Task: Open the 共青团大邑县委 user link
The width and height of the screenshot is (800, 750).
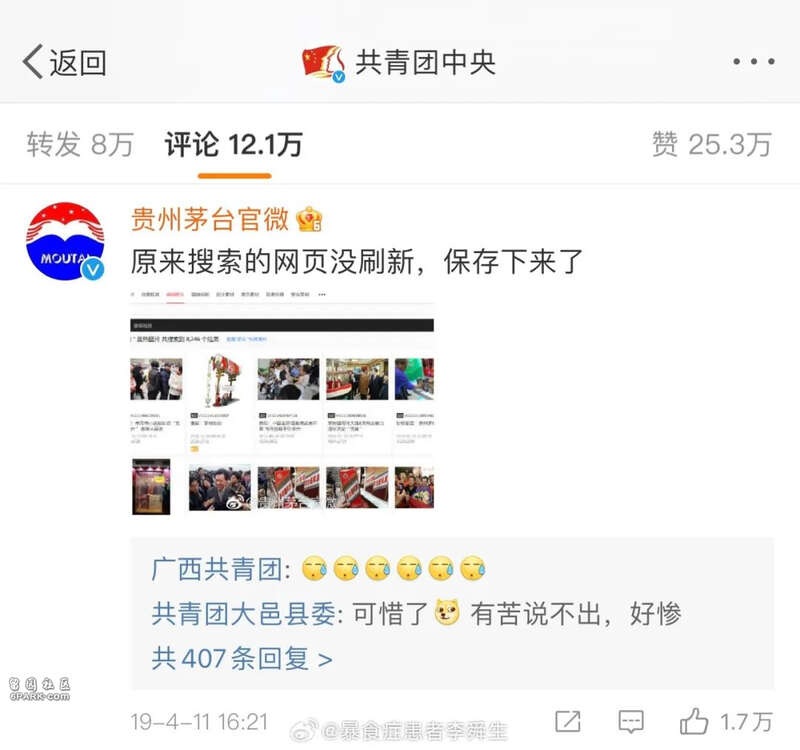Action: tap(243, 613)
